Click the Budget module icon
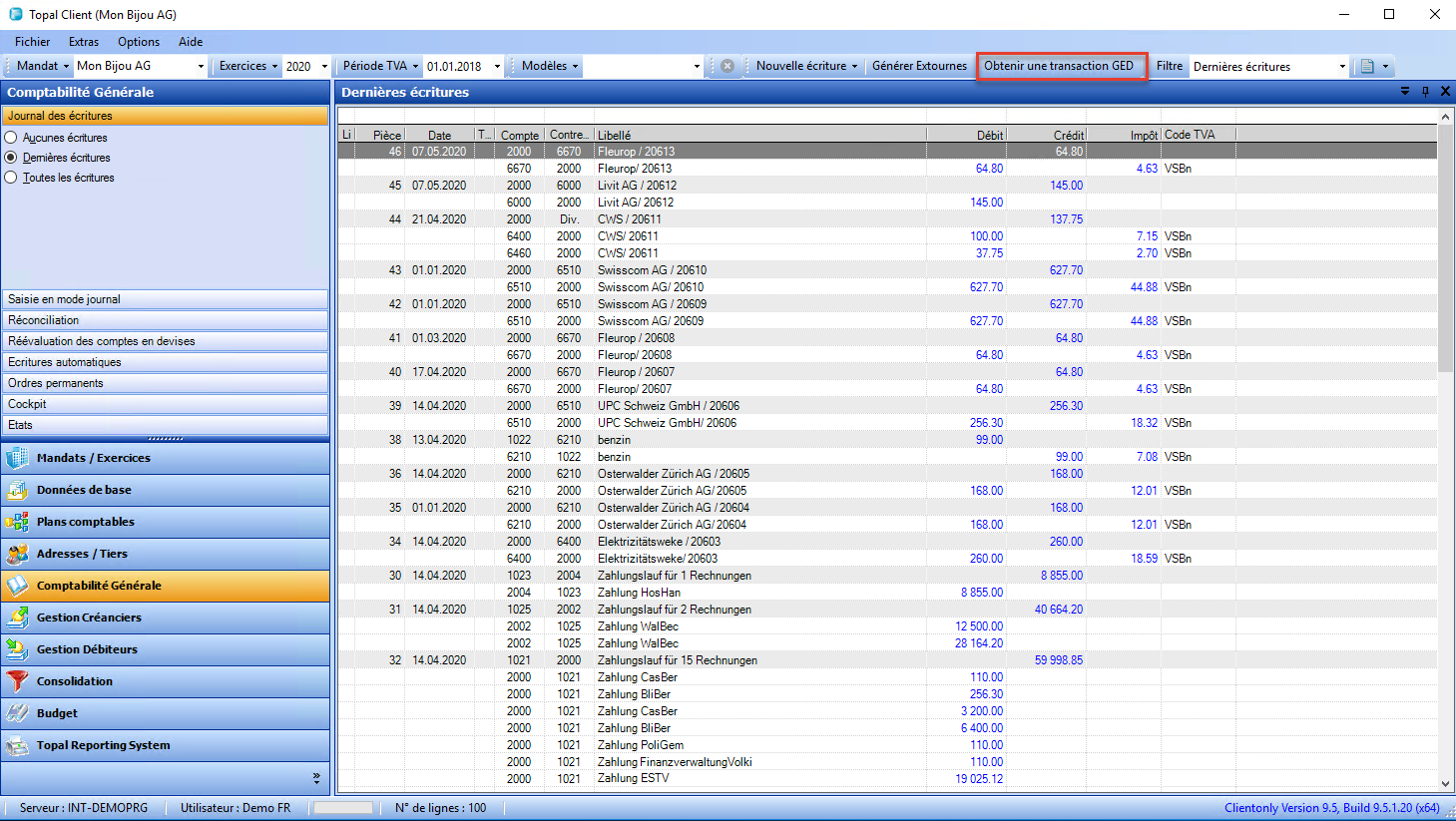 click(18, 713)
